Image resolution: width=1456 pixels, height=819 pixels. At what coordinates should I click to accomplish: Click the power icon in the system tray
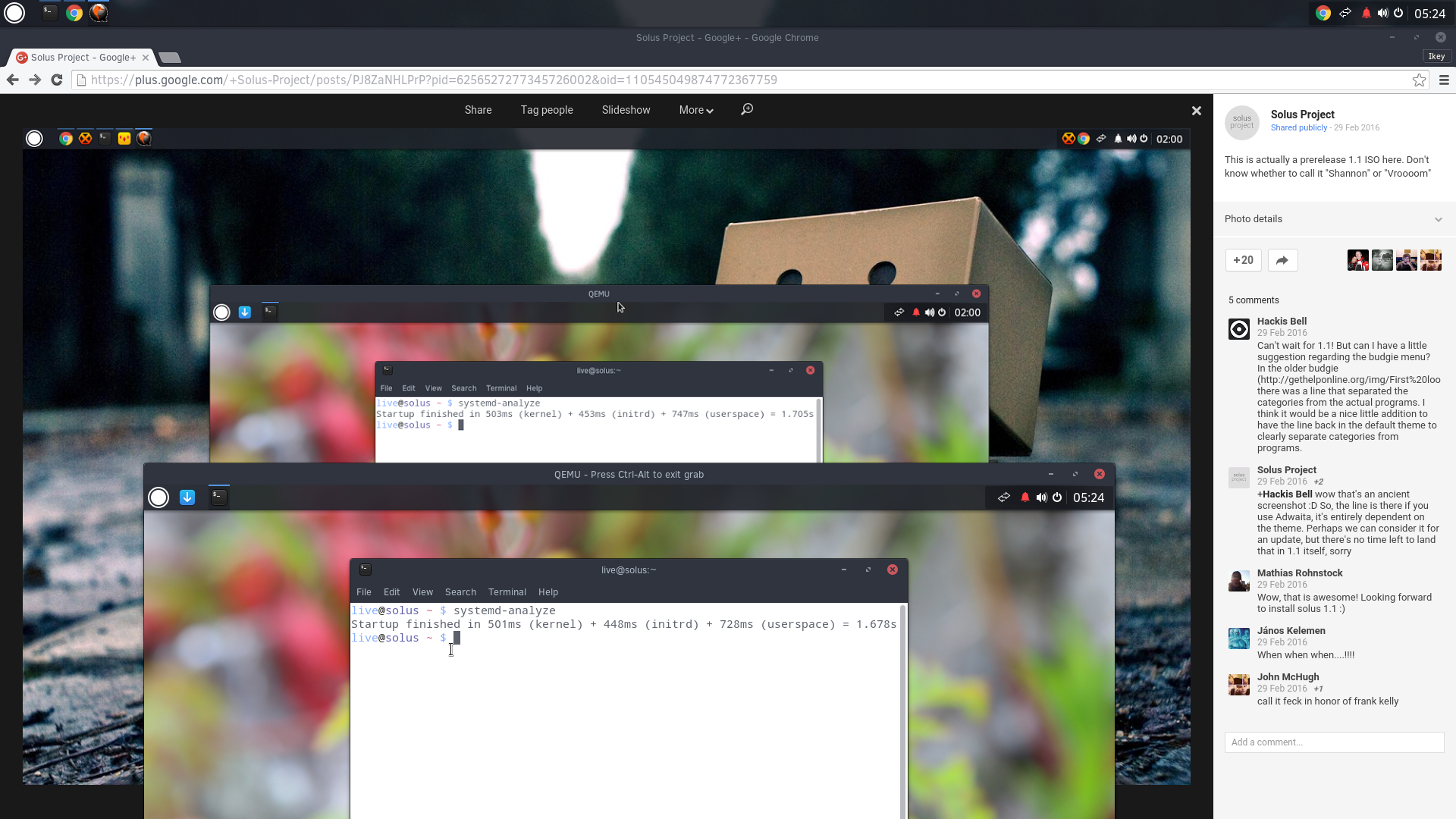pos(1398,13)
